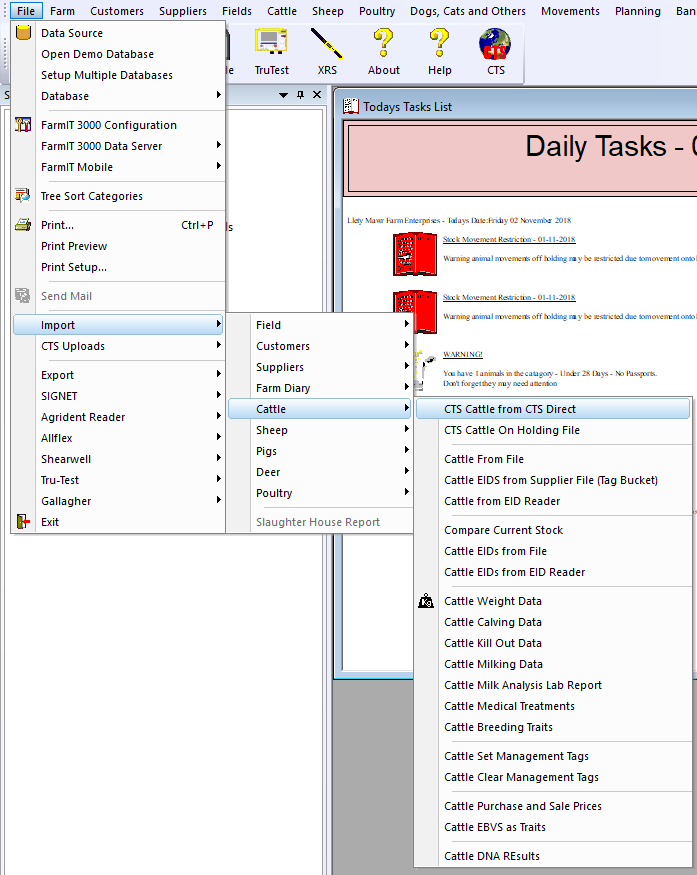This screenshot has height=875, width=697.
Task: Open the Customers menu in menu bar
Action: point(117,11)
